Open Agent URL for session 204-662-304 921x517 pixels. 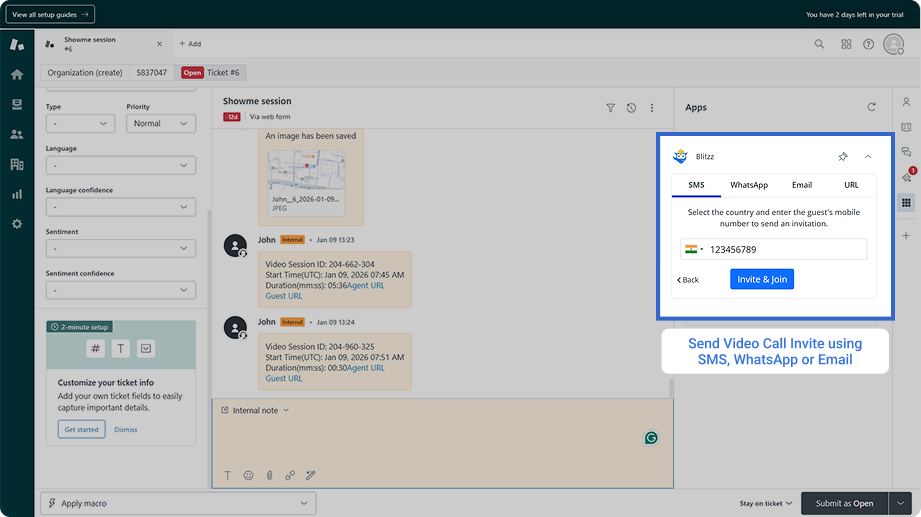pos(366,286)
